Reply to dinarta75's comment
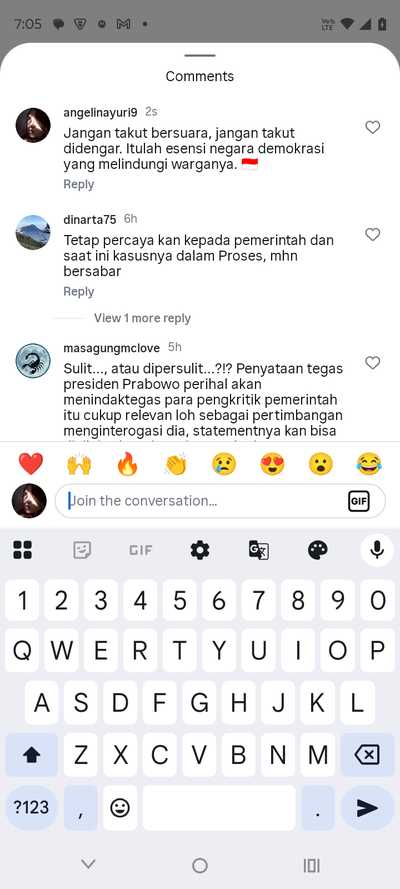This screenshot has width=400, height=889. pyautogui.click(x=79, y=291)
